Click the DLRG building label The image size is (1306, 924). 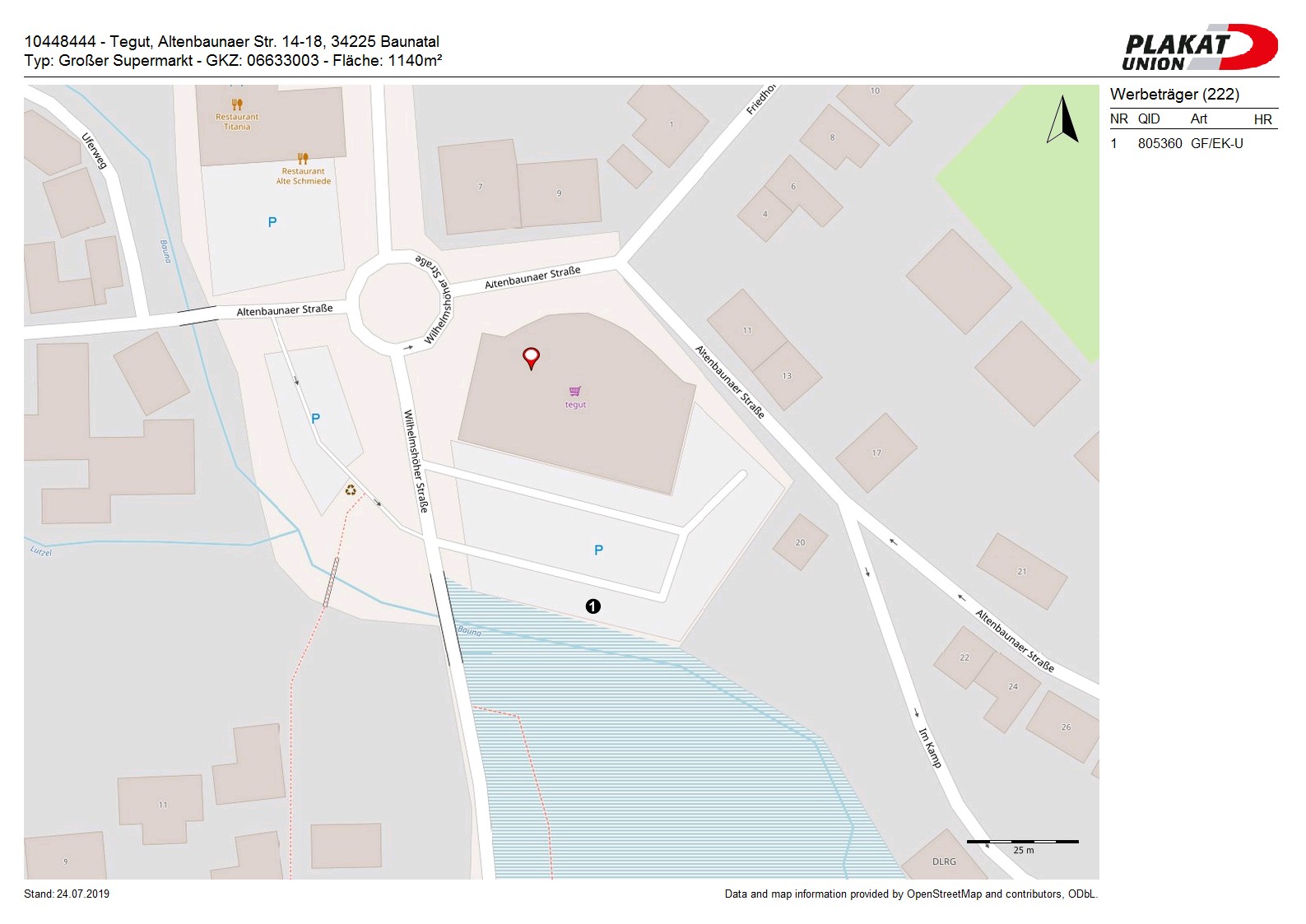tap(944, 861)
